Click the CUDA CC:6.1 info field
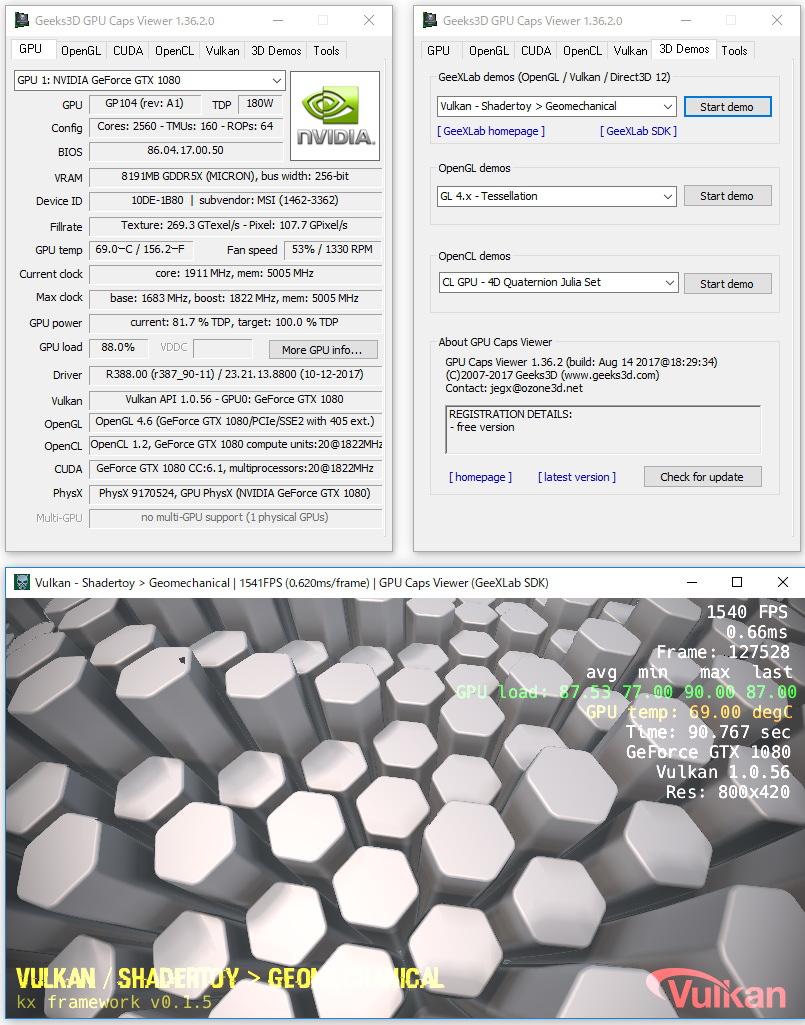Viewport: 805px width, 1025px height. click(x=235, y=469)
